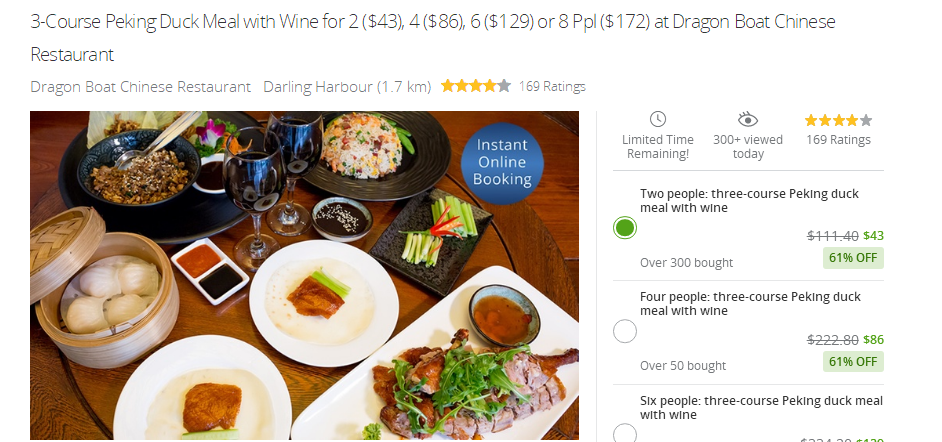Image resolution: width=942 pixels, height=442 pixels.
Task: Click the eye icon above 300+ viewed today
Action: [x=747, y=120]
